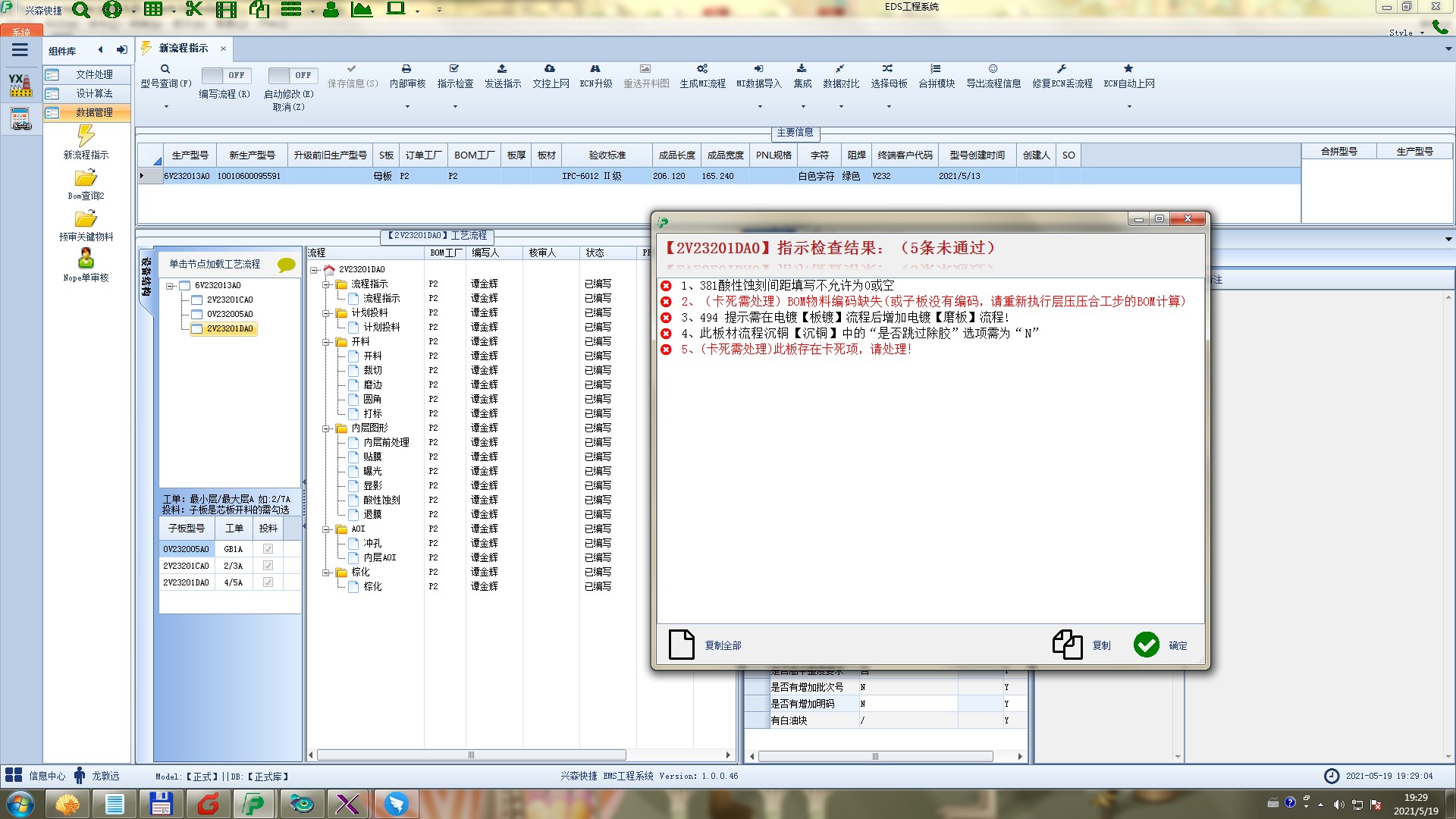Click the 内部审核 printer icon
The width and height of the screenshot is (1456, 819).
coord(406,69)
